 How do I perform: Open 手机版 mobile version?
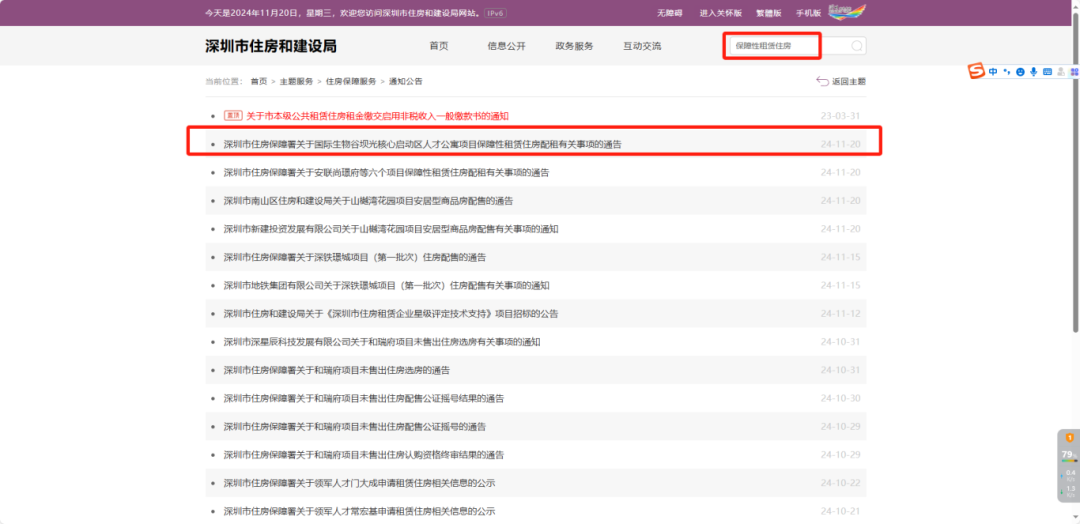(808, 13)
